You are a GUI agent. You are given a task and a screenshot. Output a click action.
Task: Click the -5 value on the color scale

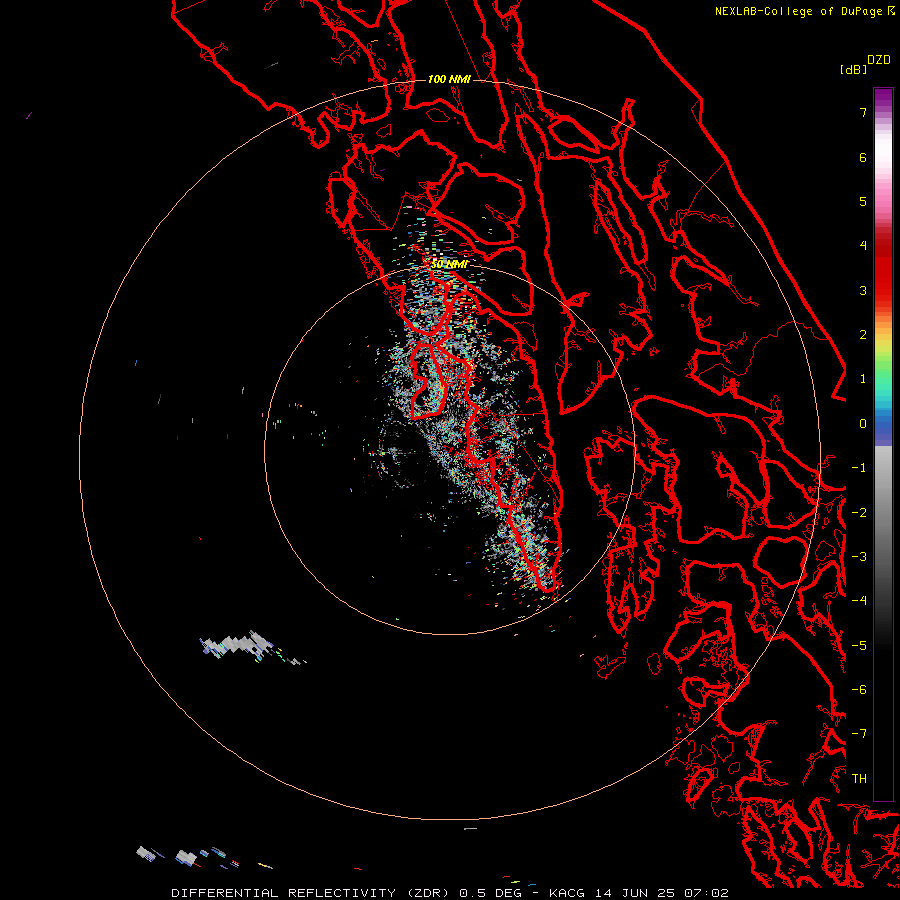click(859, 646)
